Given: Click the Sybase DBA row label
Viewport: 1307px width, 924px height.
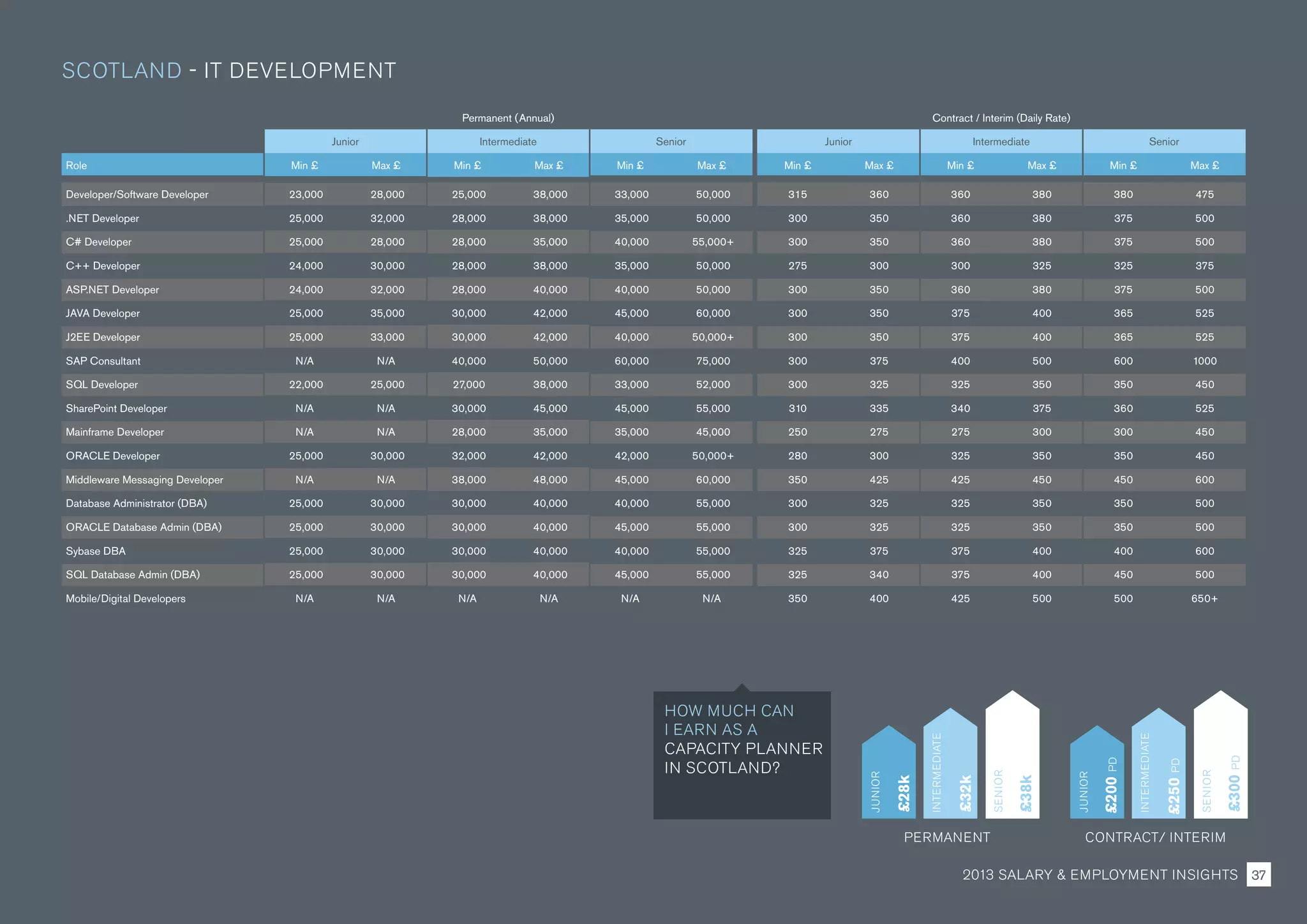Looking at the screenshot, I should (96, 551).
